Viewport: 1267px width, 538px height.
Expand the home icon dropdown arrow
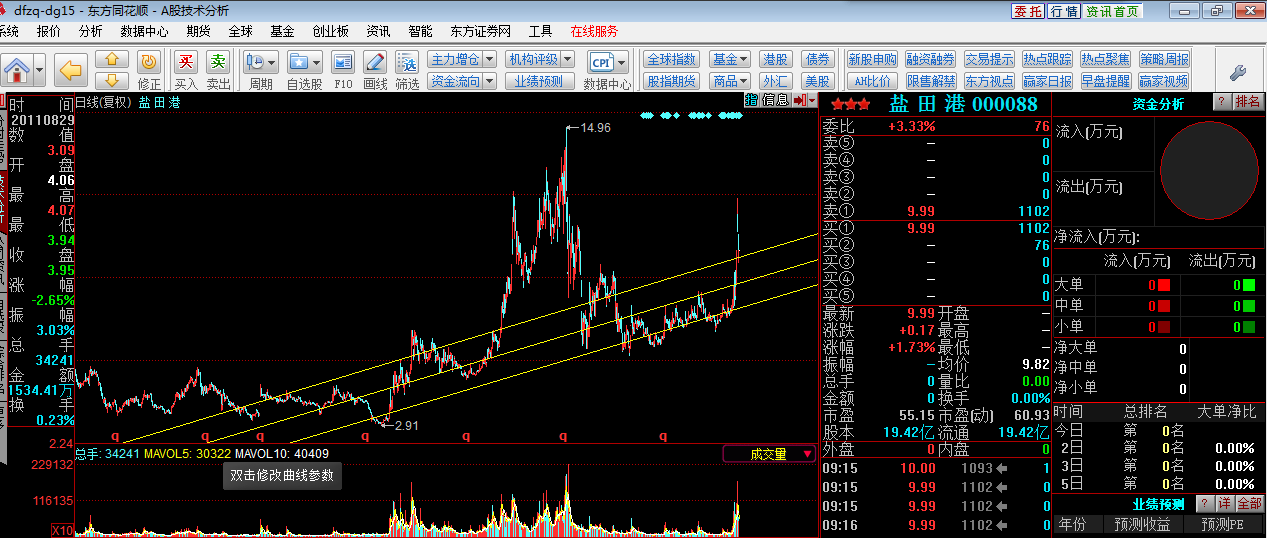click(x=39, y=70)
